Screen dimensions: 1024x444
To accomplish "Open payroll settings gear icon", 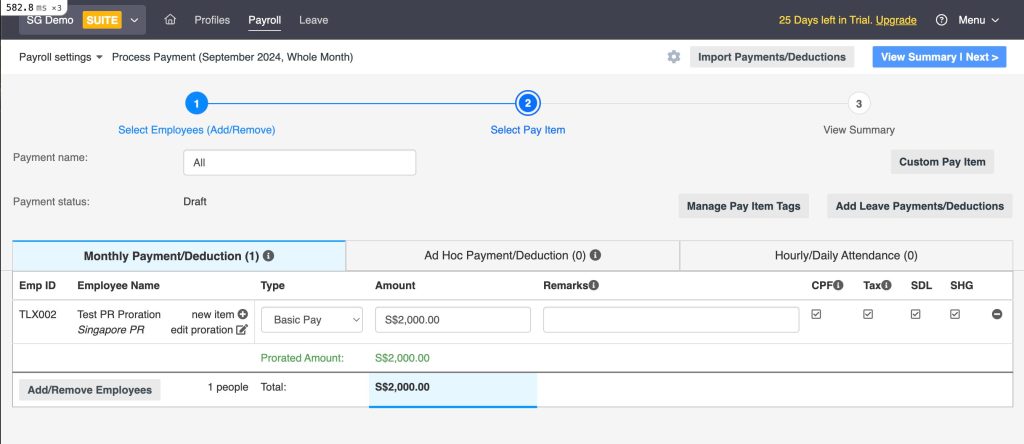I will [x=674, y=57].
